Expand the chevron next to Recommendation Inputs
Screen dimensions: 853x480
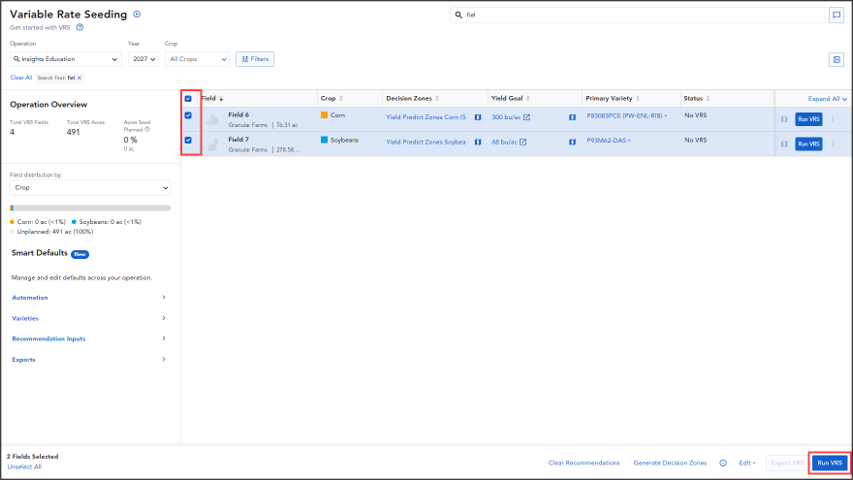click(x=164, y=339)
